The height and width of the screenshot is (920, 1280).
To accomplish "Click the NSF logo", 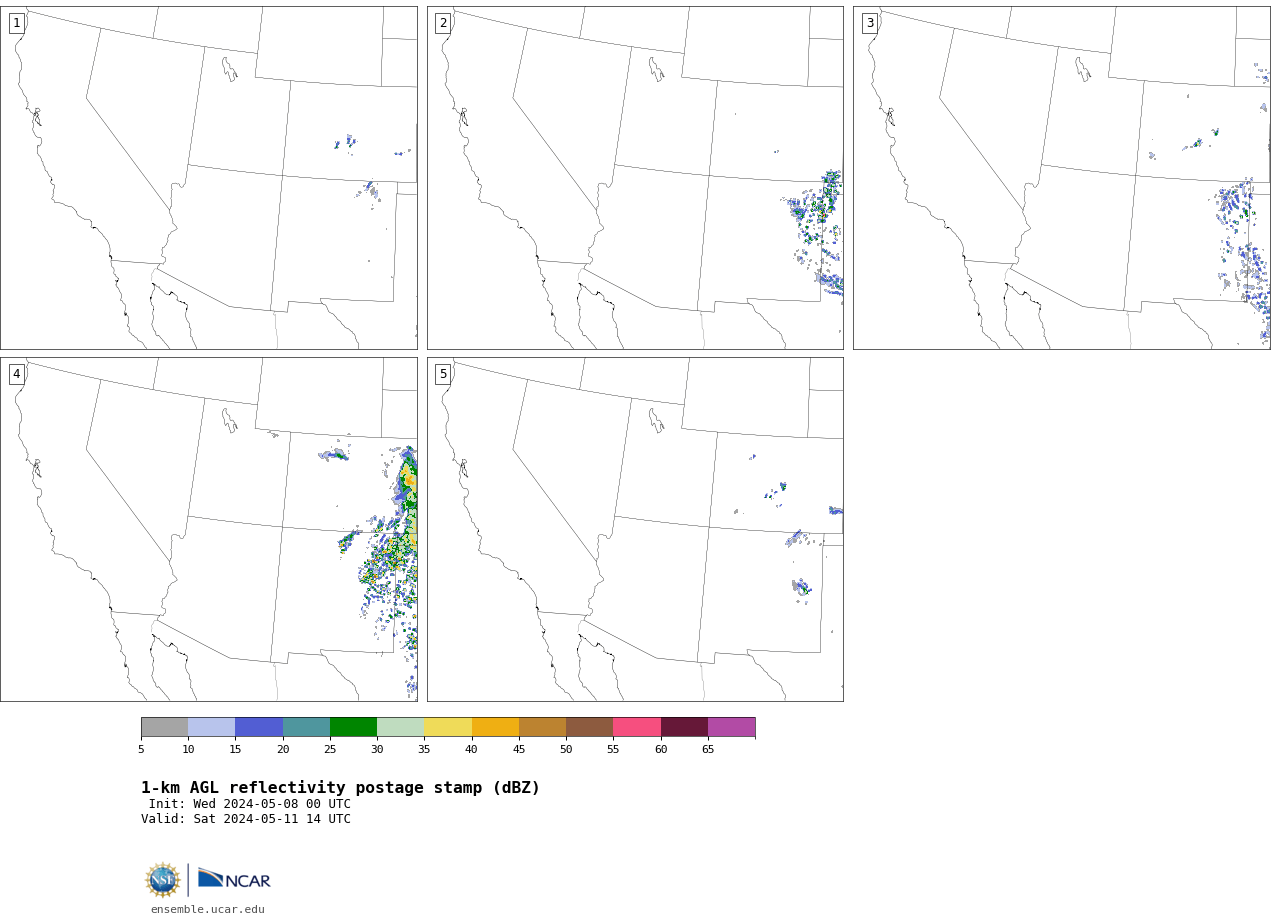I will 163,880.
